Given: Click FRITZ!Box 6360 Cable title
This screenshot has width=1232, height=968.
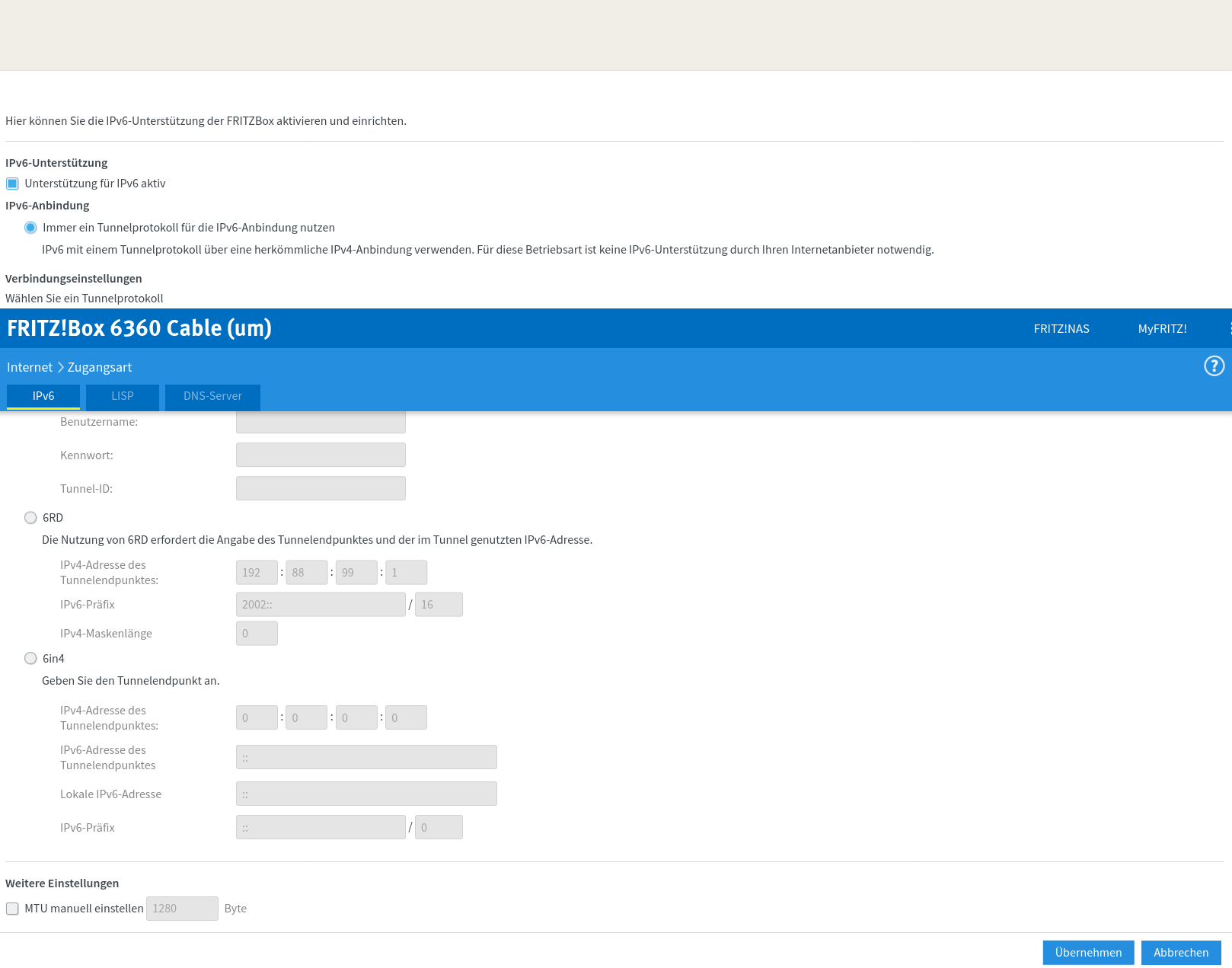Looking at the screenshot, I should (139, 328).
